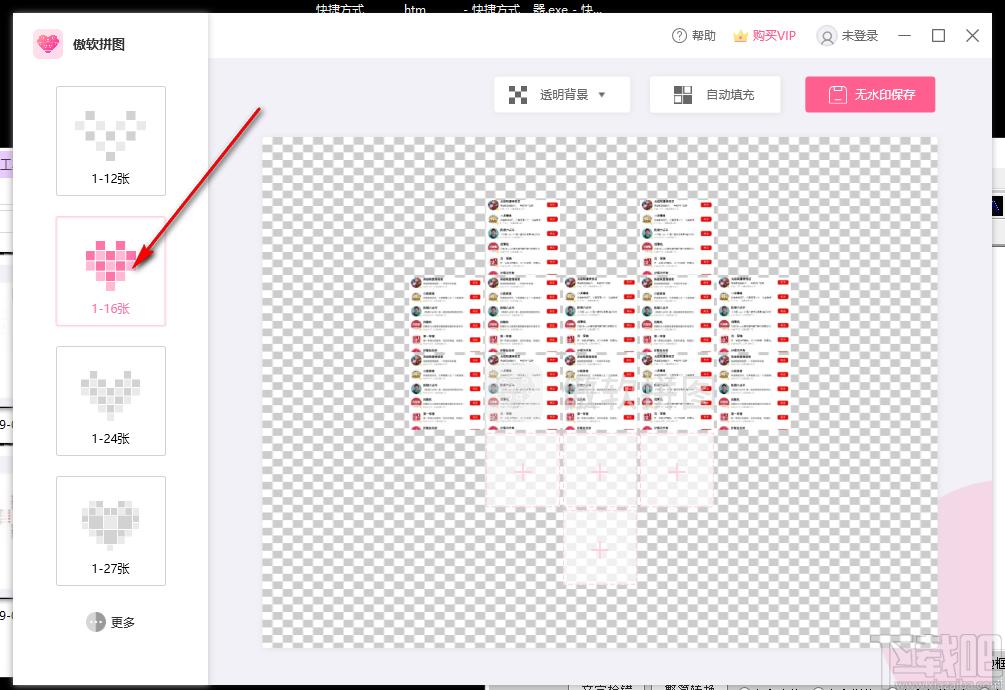Open 更多 templates icon
The width and height of the screenshot is (1005, 690).
[x=96, y=622]
